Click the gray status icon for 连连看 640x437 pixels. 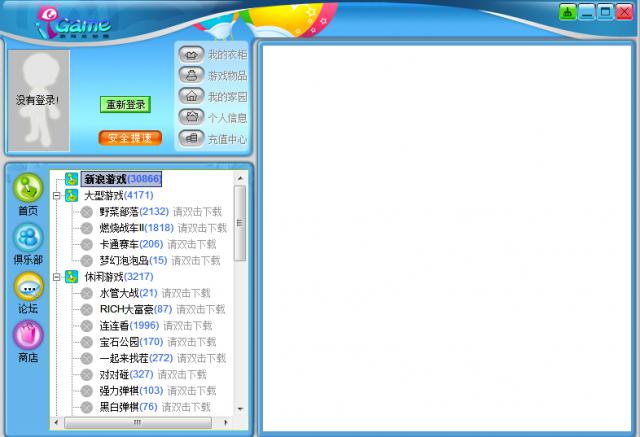tap(87, 326)
